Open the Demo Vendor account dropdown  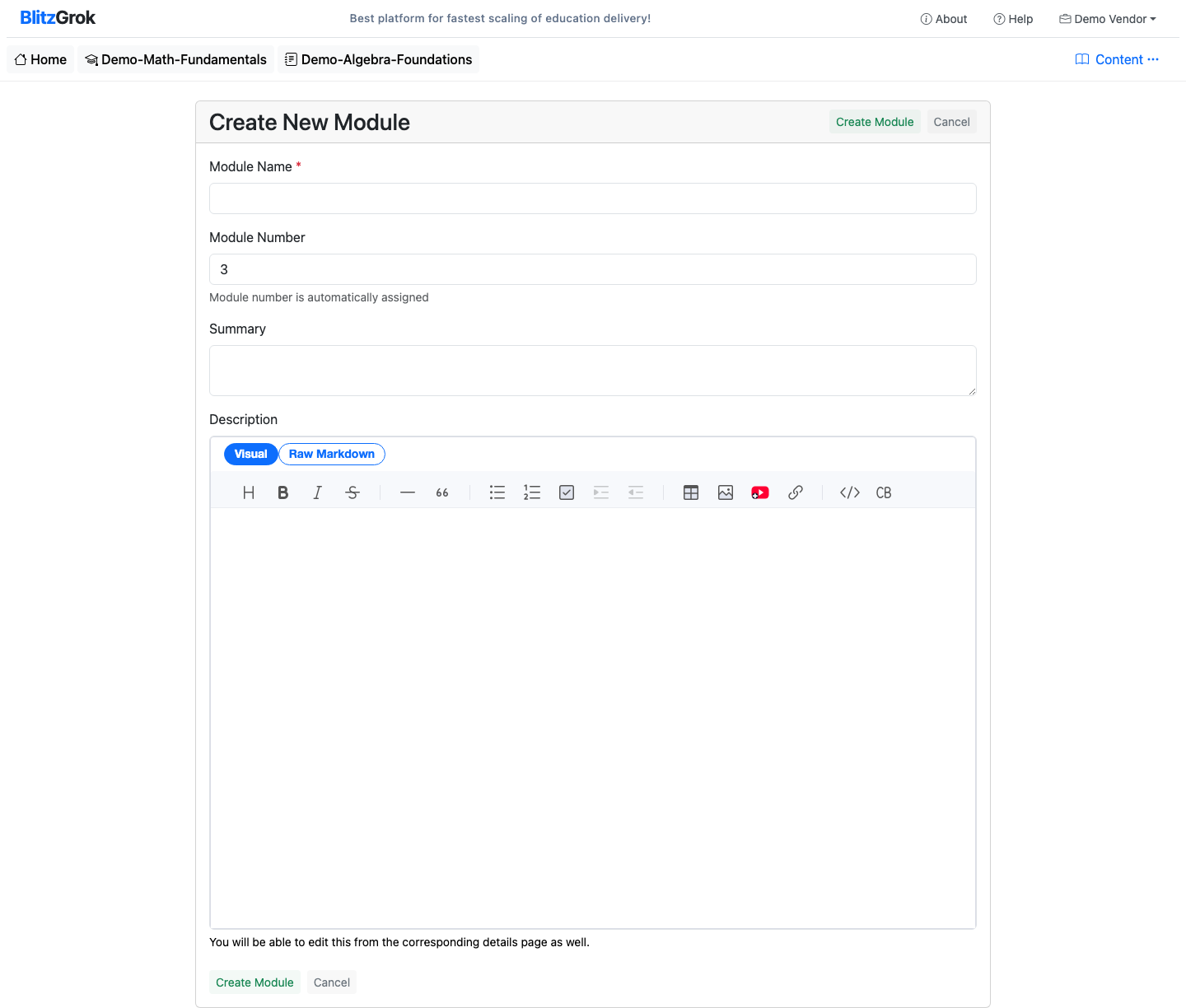click(x=1108, y=19)
